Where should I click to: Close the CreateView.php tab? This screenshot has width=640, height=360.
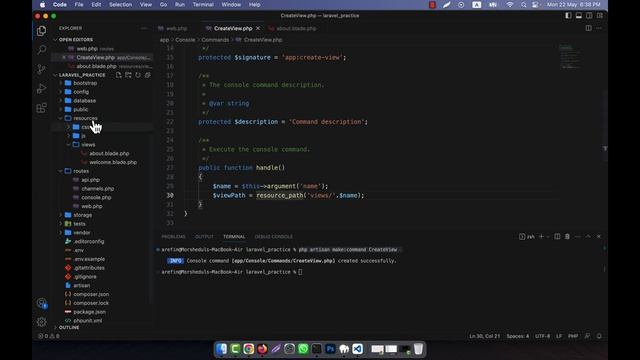[x=258, y=29]
